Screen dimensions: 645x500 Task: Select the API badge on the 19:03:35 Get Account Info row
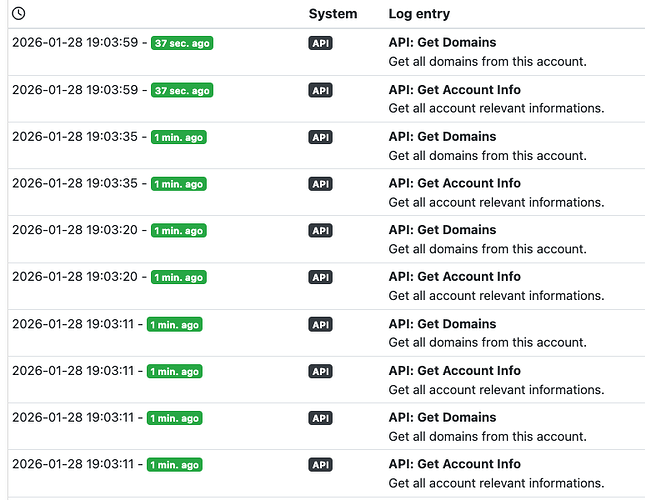pyautogui.click(x=320, y=184)
